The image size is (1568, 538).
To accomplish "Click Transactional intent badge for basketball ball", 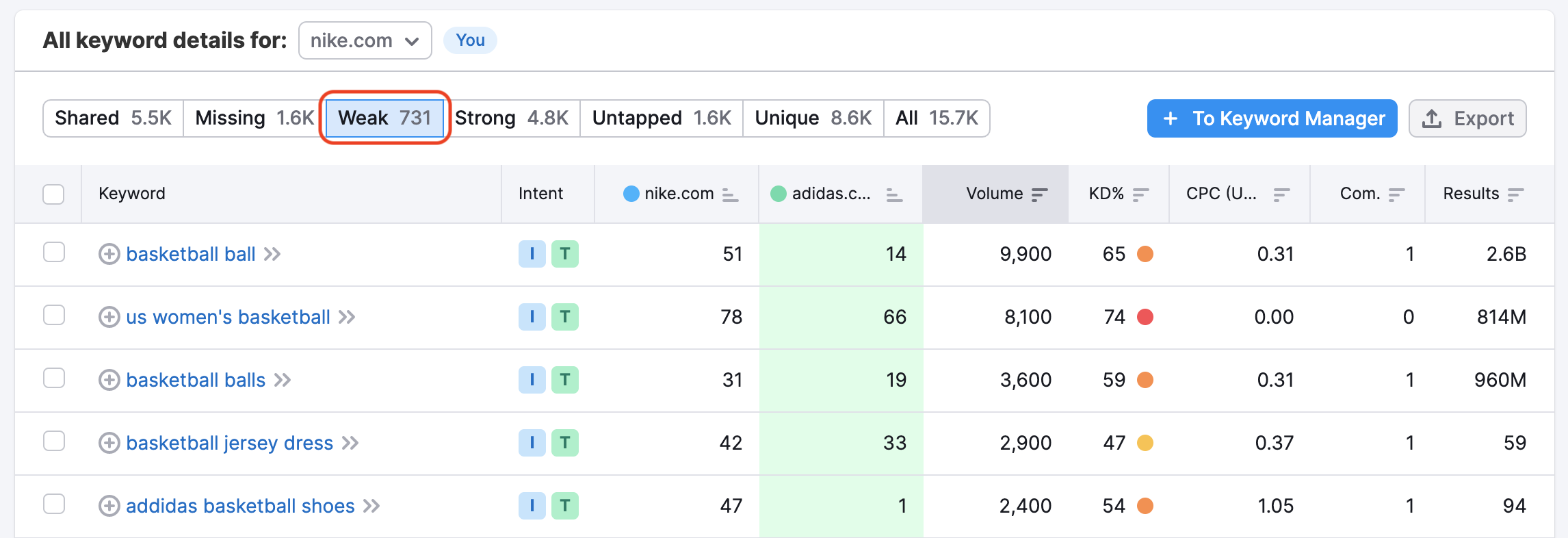I will pos(565,254).
